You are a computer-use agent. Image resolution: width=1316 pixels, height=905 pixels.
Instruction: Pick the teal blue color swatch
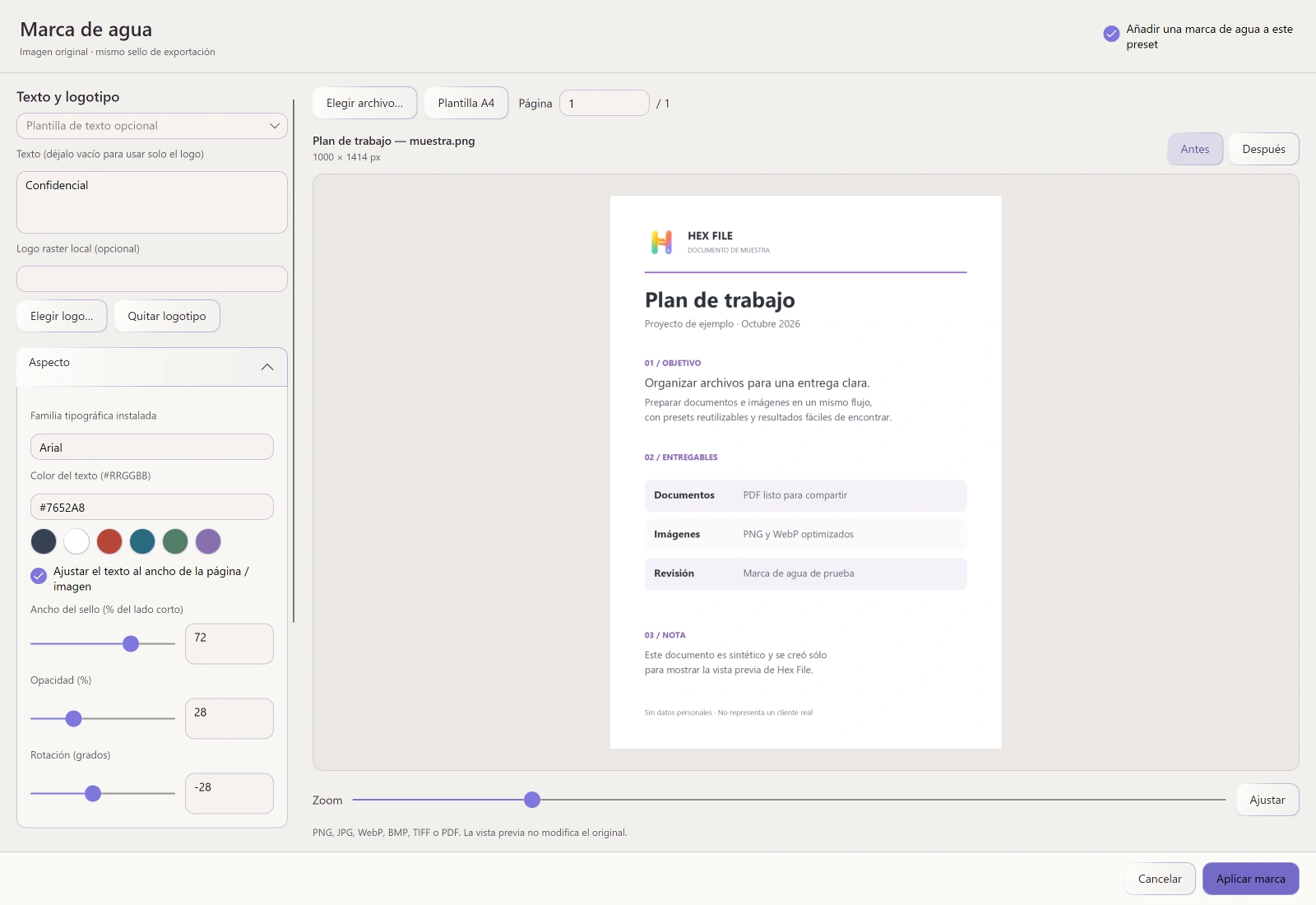[142, 541]
